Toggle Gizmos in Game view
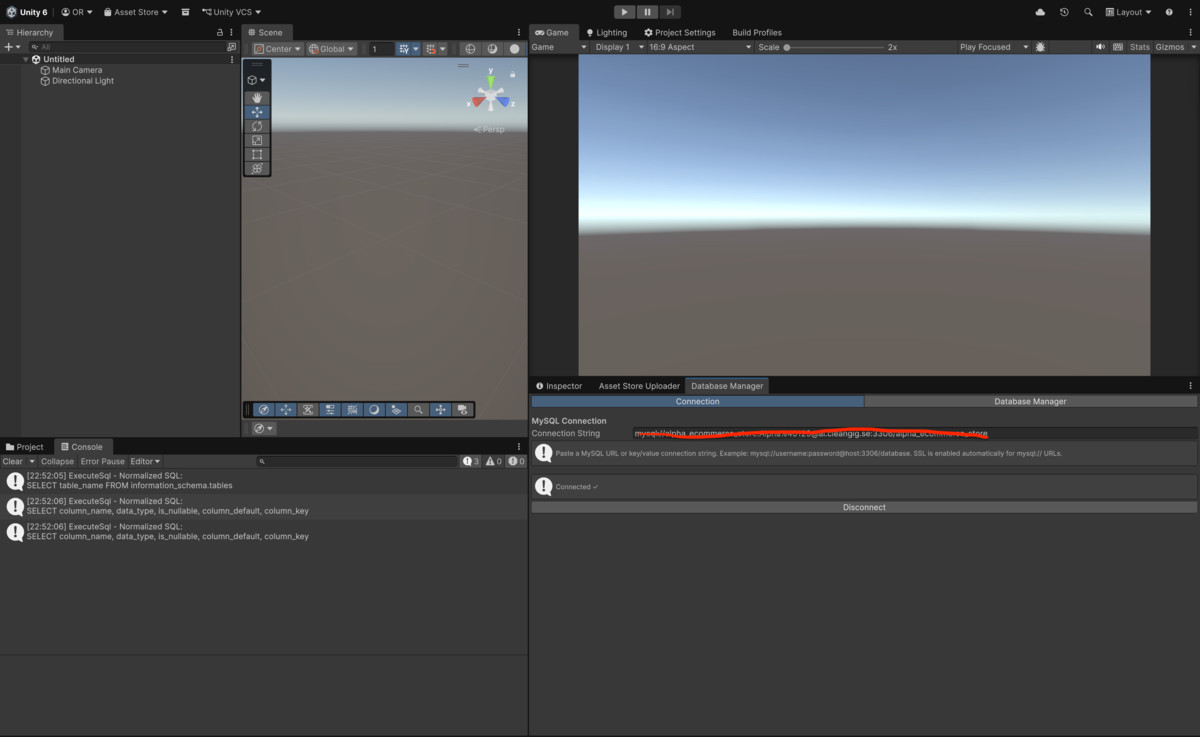This screenshot has width=1200, height=737. click(x=1169, y=47)
